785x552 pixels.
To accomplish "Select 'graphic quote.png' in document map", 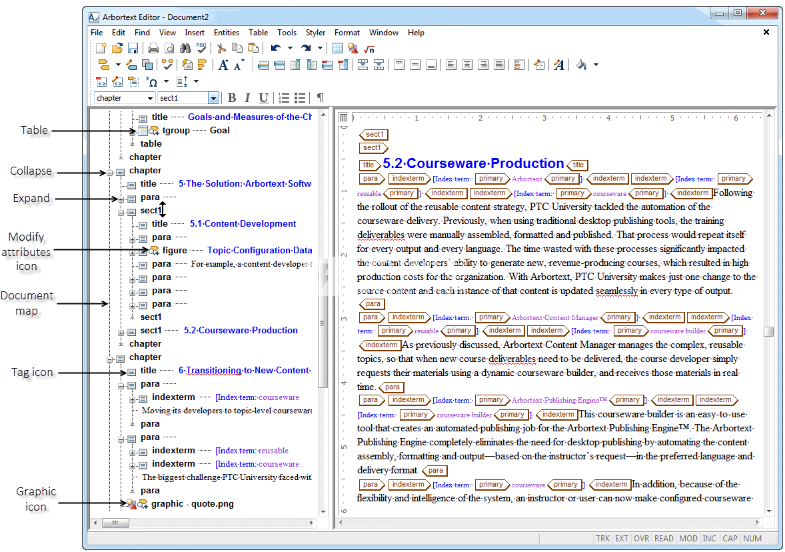I will click(x=192, y=504).
